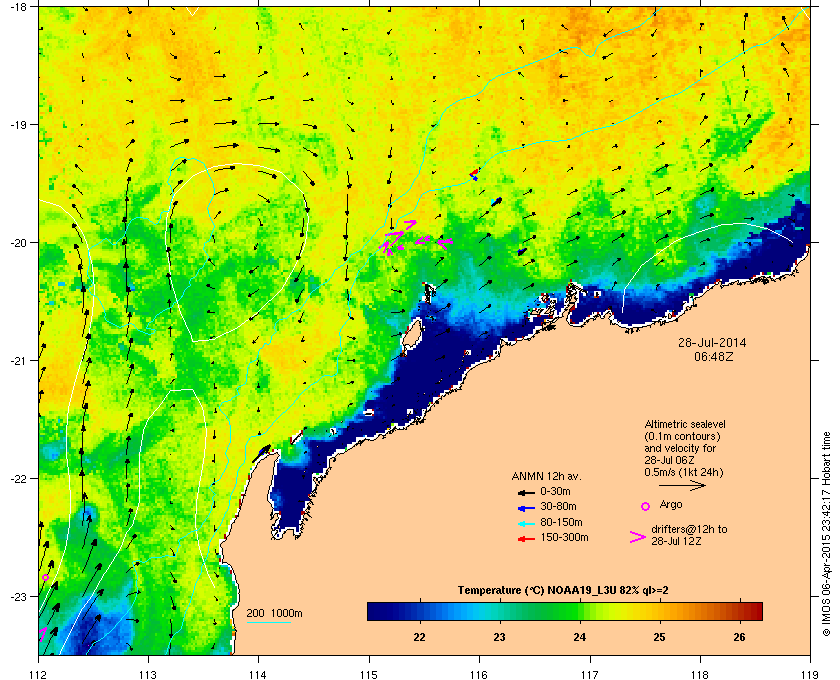Image resolution: width=840 pixels, height=680 pixels.
Task: Click the Temperature NOAA19_L3U colorbar title
Action: click(563, 591)
